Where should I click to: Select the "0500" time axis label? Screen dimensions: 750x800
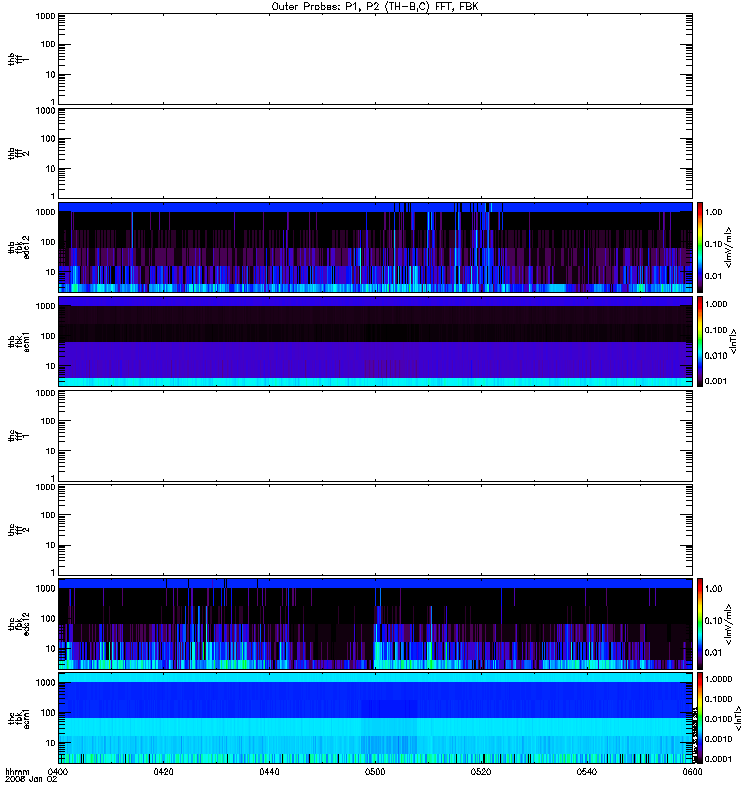click(375, 771)
